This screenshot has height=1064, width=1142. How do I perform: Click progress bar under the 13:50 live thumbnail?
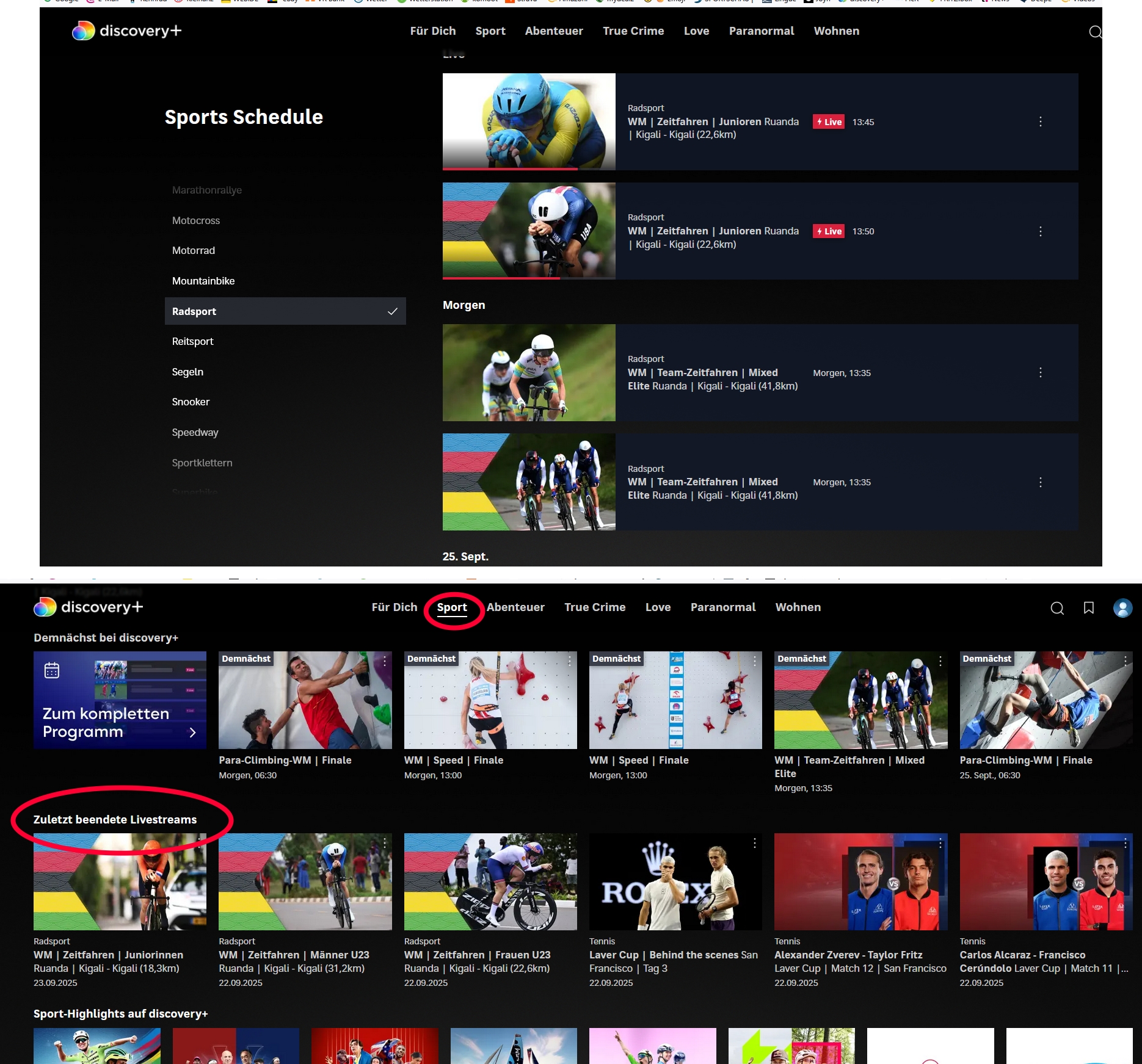[529, 278]
